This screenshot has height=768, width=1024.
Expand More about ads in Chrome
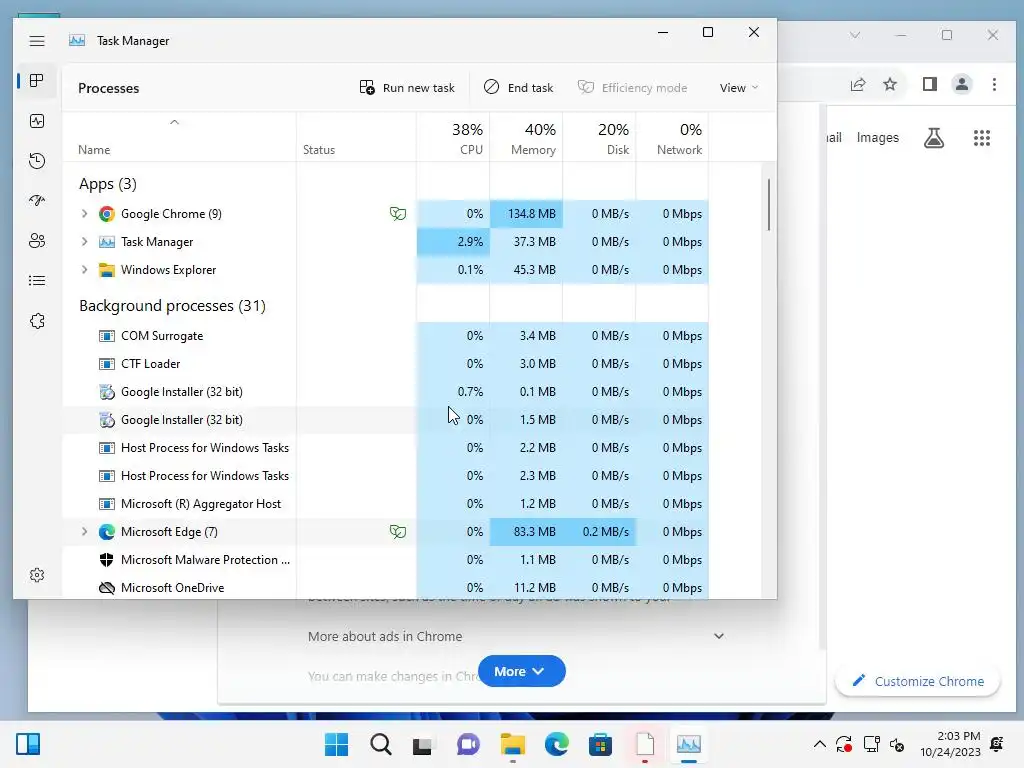pos(516,636)
